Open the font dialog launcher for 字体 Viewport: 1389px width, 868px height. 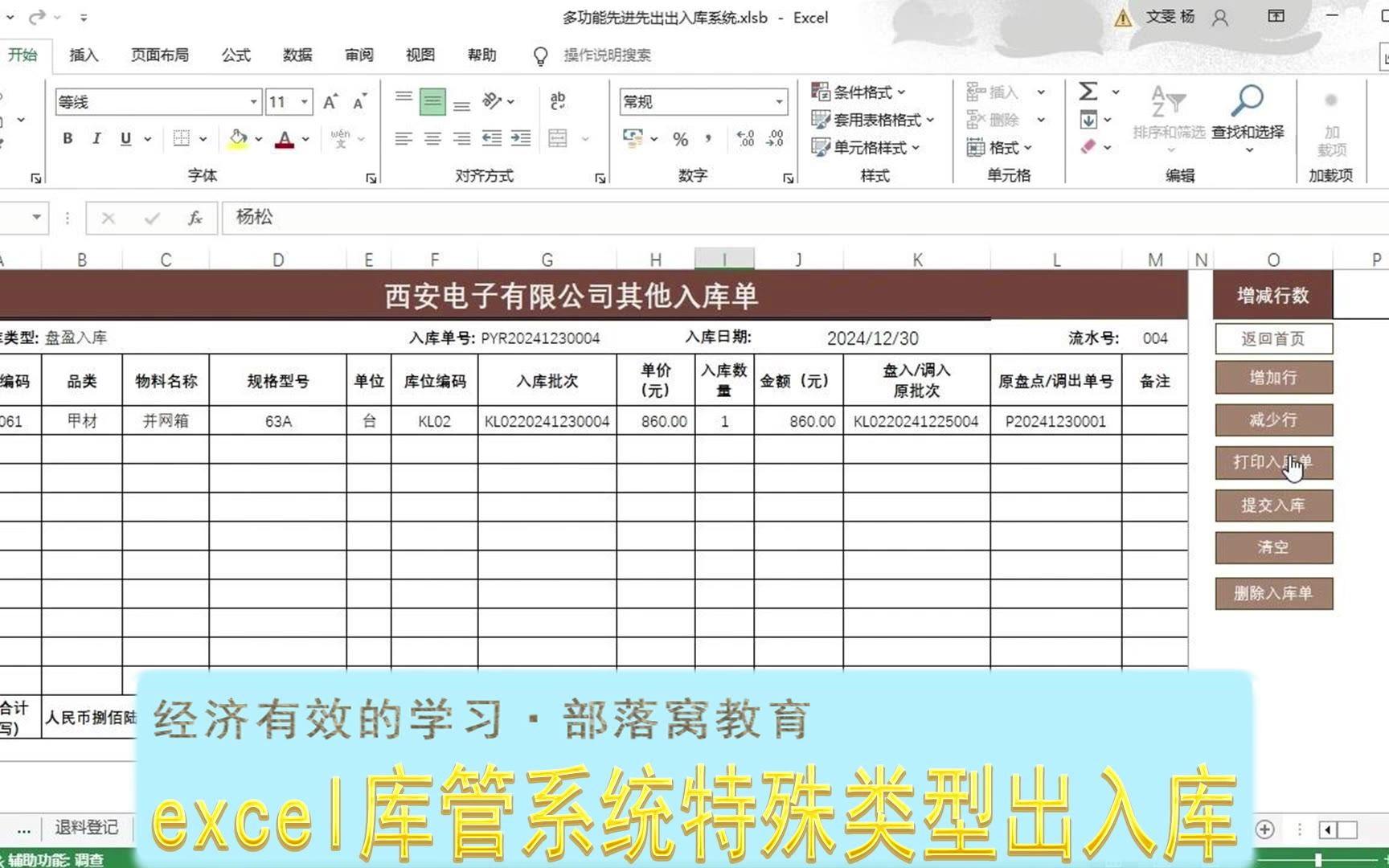coord(371,178)
